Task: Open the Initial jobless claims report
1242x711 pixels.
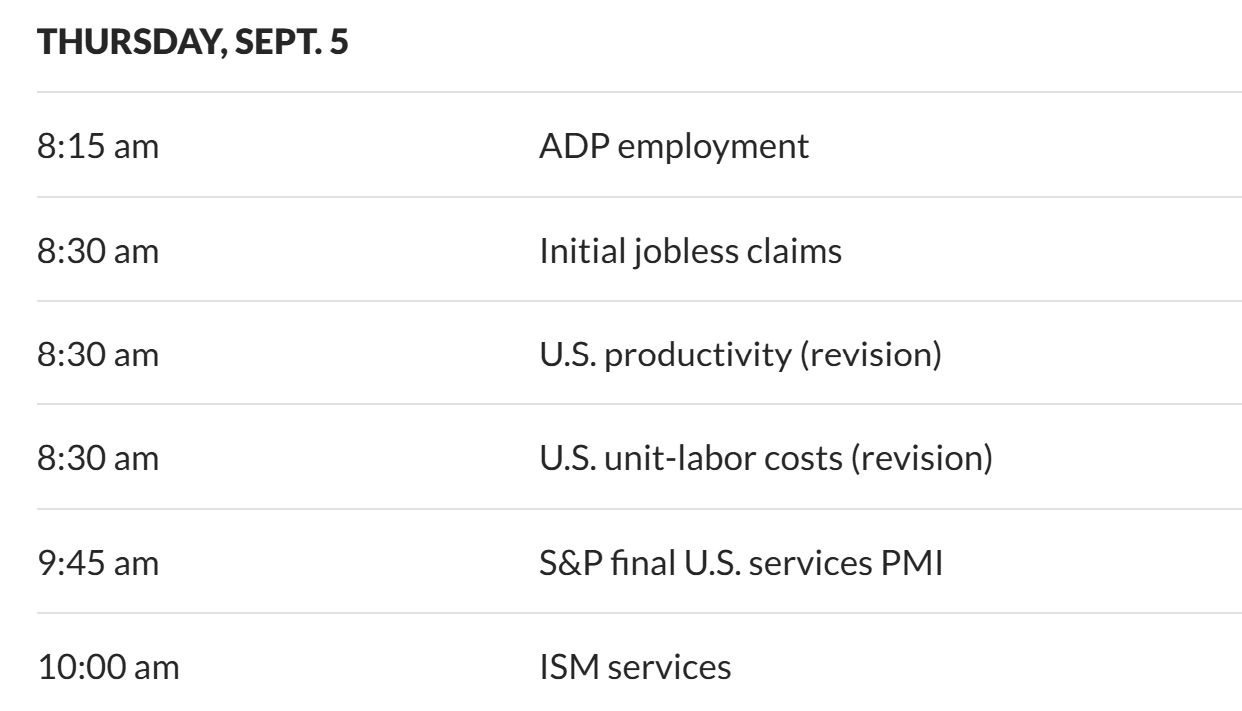Action: click(x=690, y=251)
